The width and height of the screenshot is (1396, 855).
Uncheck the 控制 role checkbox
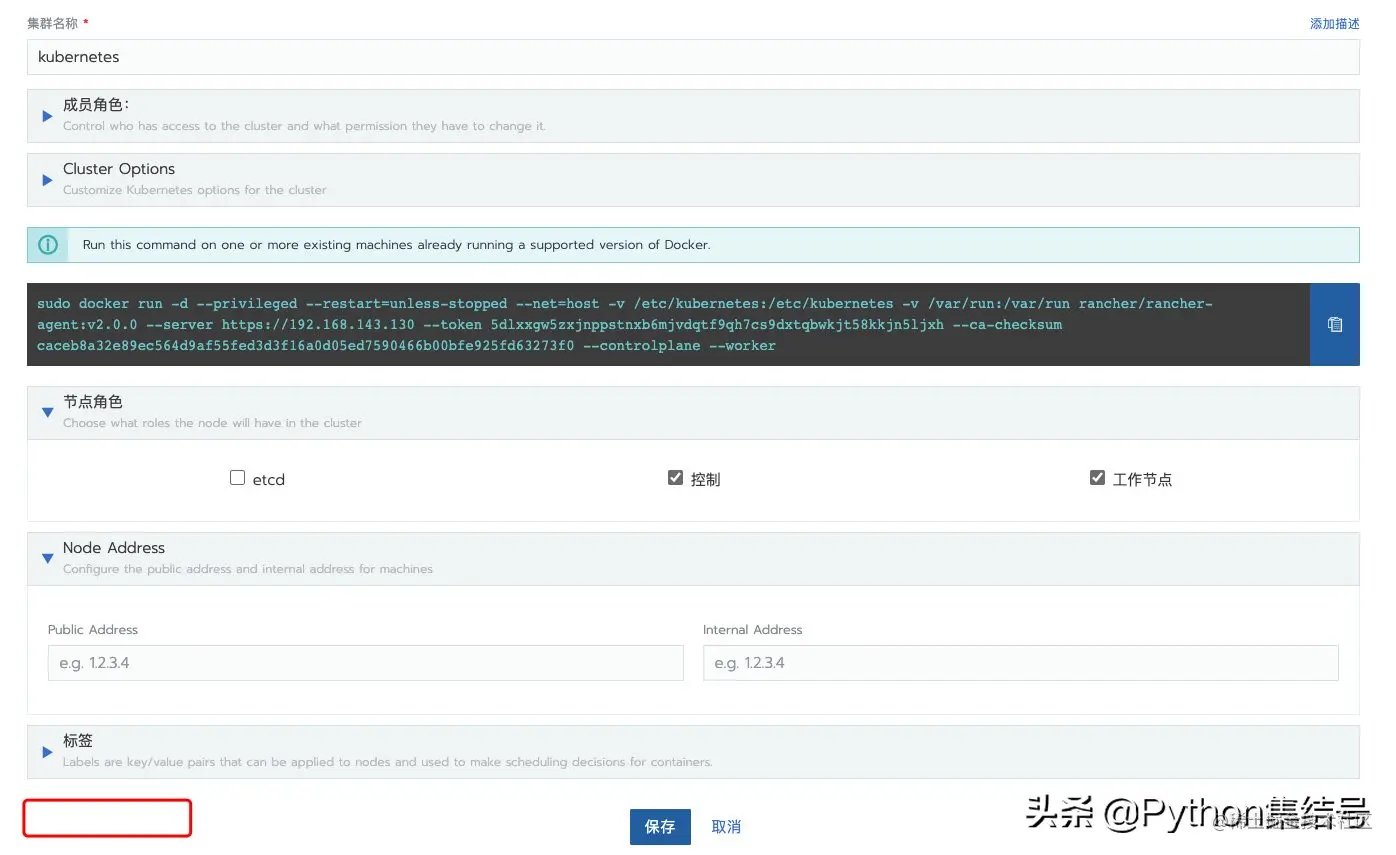676,477
